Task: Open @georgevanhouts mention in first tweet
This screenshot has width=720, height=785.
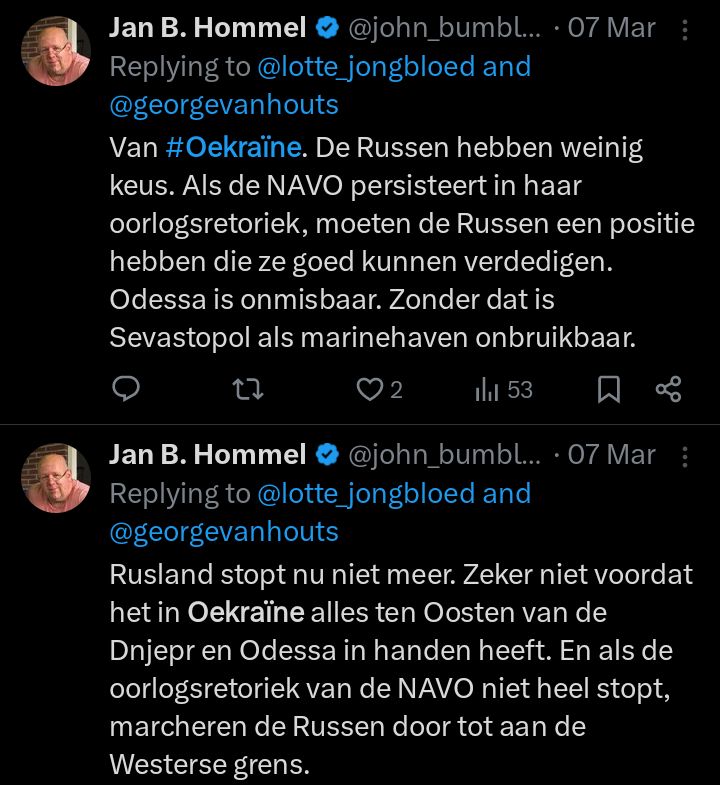Action: [x=224, y=105]
